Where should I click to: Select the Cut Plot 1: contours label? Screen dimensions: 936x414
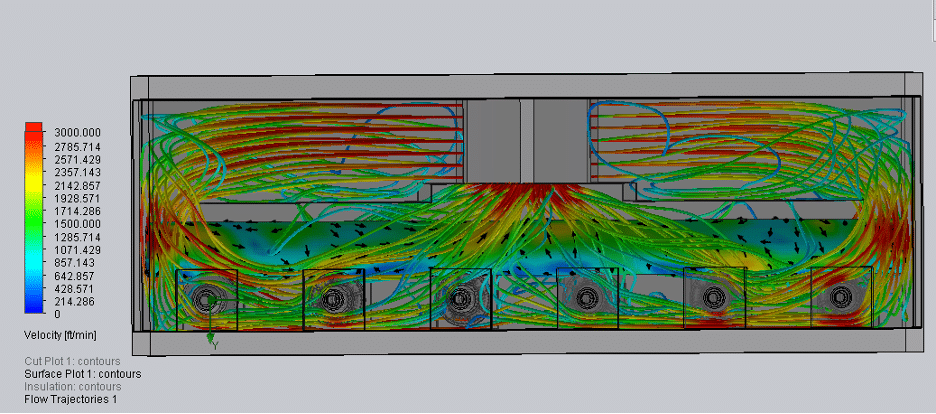coord(72,361)
